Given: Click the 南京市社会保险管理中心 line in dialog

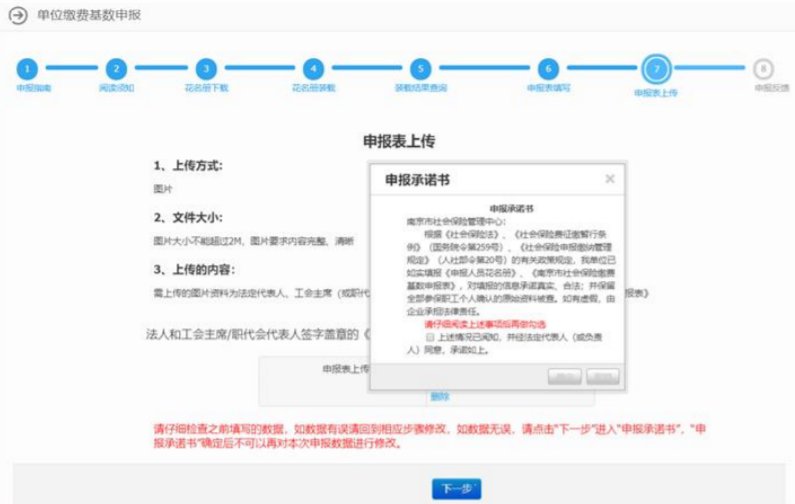Looking at the screenshot, I should tap(456, 222).
